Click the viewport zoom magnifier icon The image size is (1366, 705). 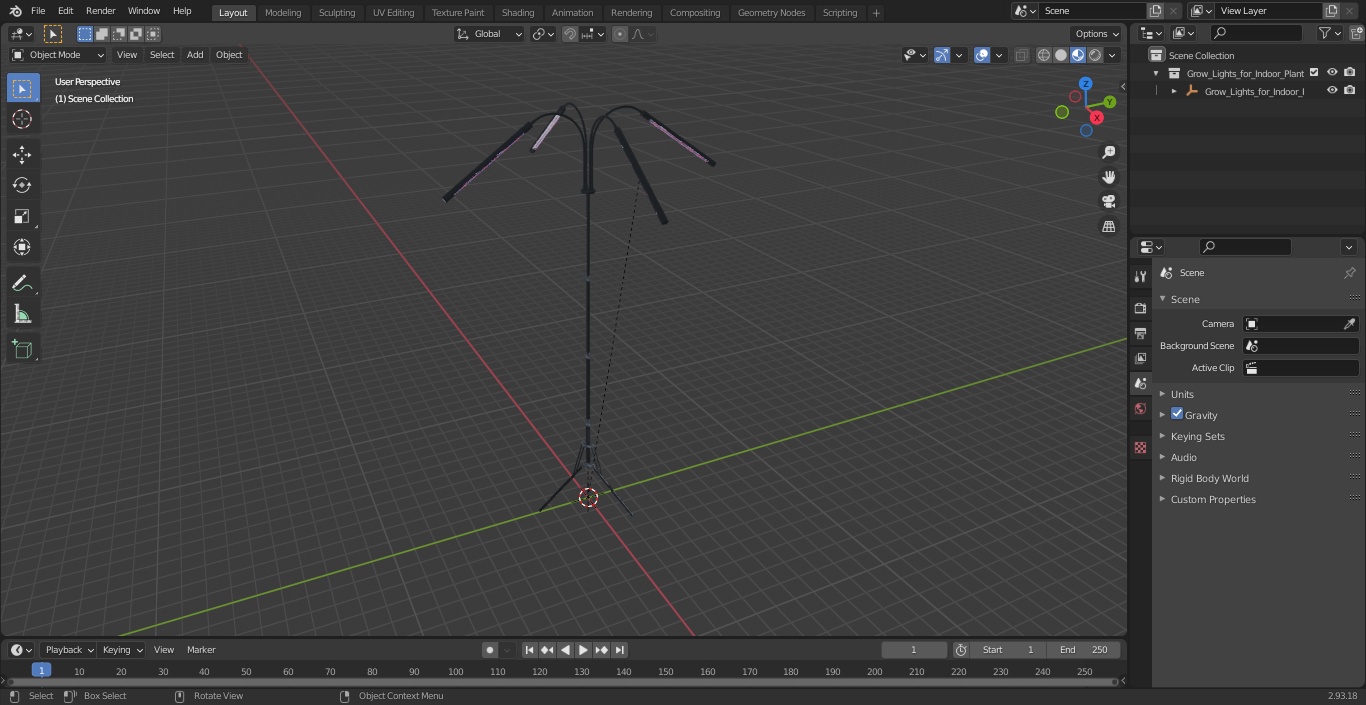tap(1108, 152)
